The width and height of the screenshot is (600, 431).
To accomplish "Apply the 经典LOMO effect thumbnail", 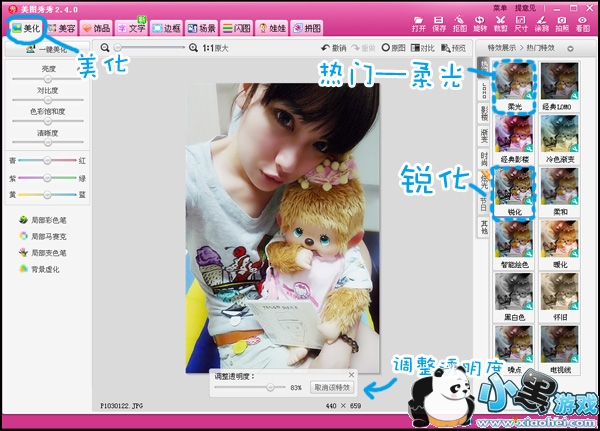I will tap(559, 87).
